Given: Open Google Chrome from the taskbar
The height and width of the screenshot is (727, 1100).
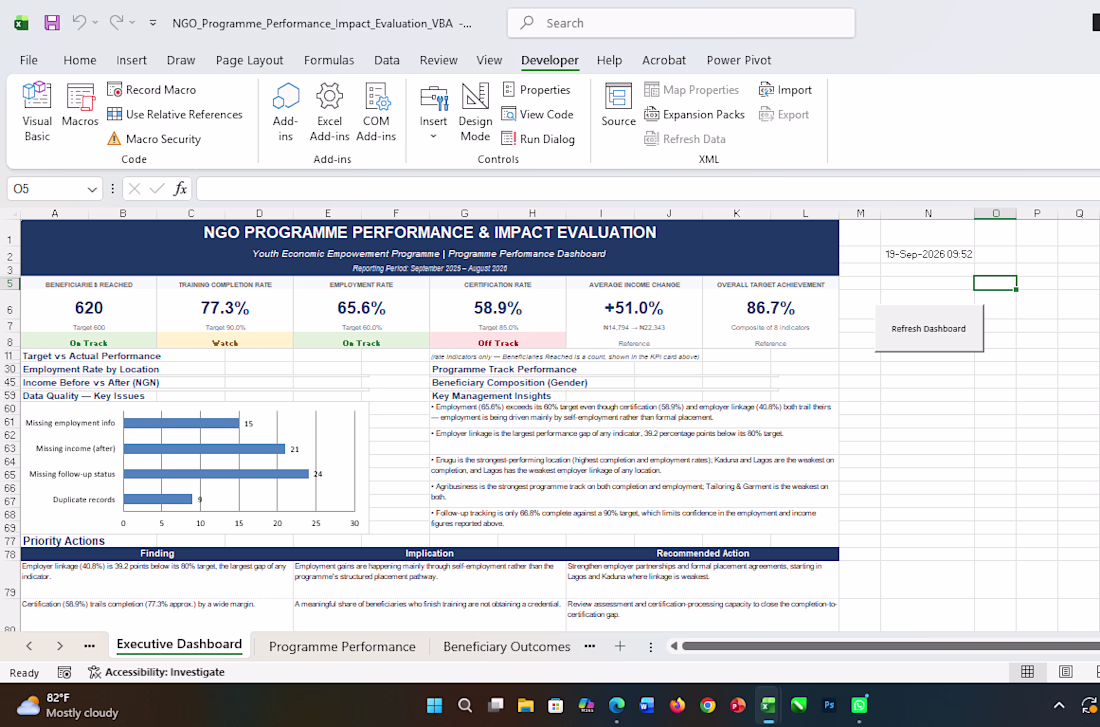Looking at the screenshot, I should [x=708, y=705].
